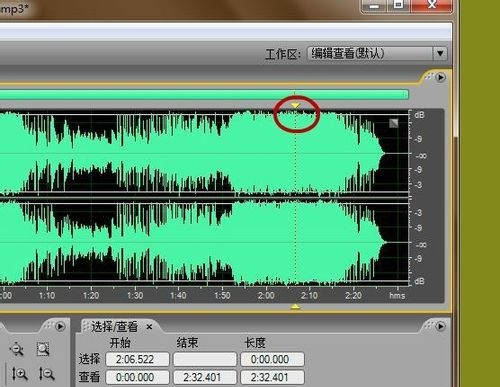Click the view end field 2:32.401
The width and height of the screenshot is (500, 387).
pos(205,377)
